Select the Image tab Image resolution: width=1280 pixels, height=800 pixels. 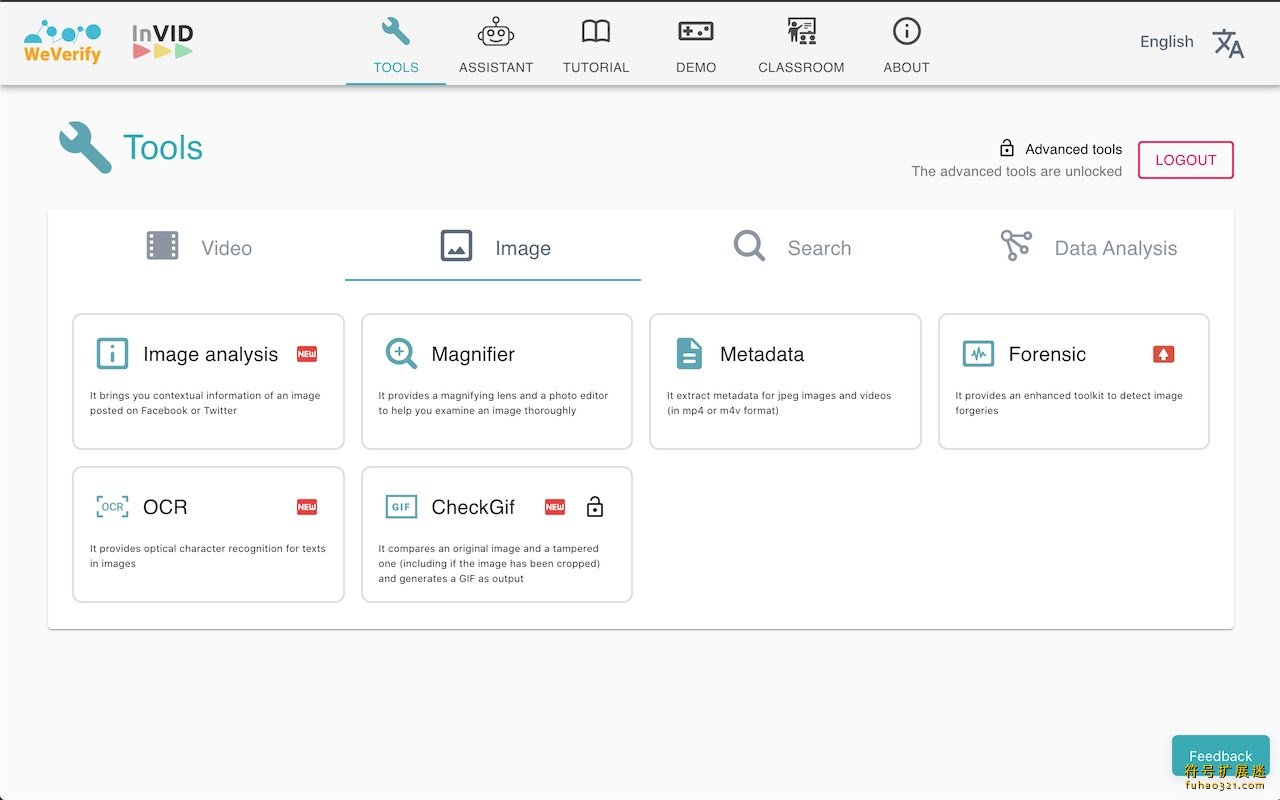pyautogui.click(x=493, y=248)
